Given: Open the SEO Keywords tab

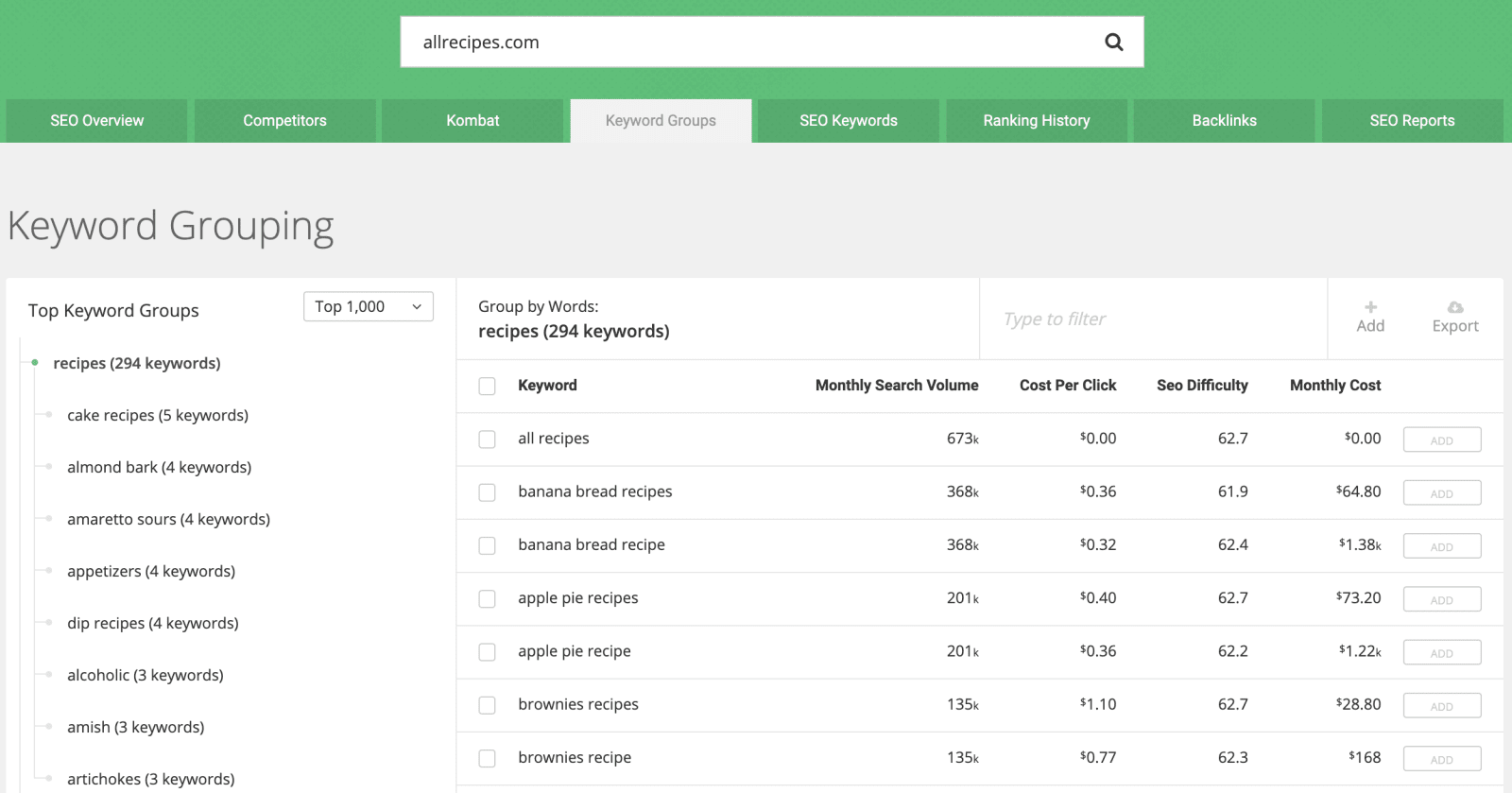Looking at the screenshot, I should point(849,121).
